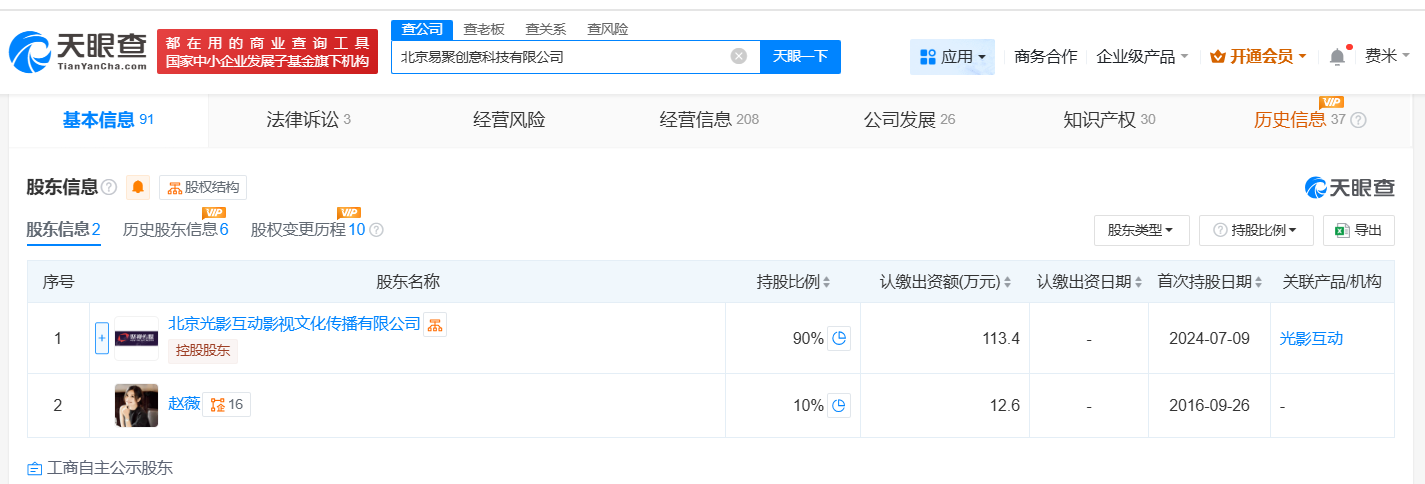Clear the search box with X icon
Viewport: 1425px width, 484px height.
(x=739, y=56)
